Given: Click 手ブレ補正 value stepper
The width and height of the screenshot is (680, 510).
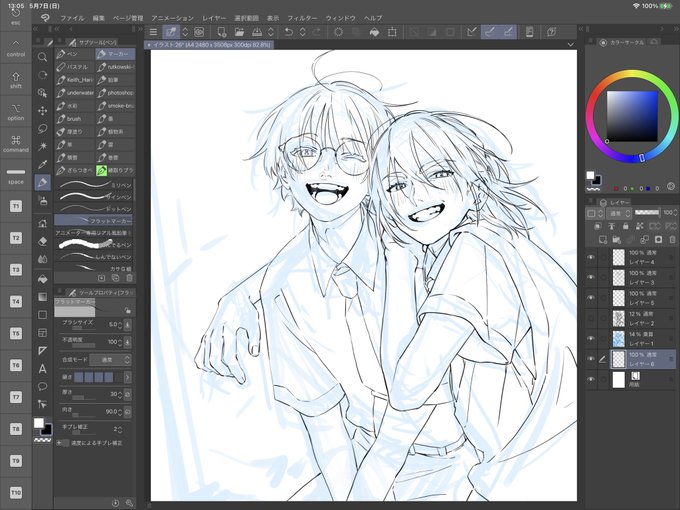Looking at the screenshot, I should [x=120, y=429].
